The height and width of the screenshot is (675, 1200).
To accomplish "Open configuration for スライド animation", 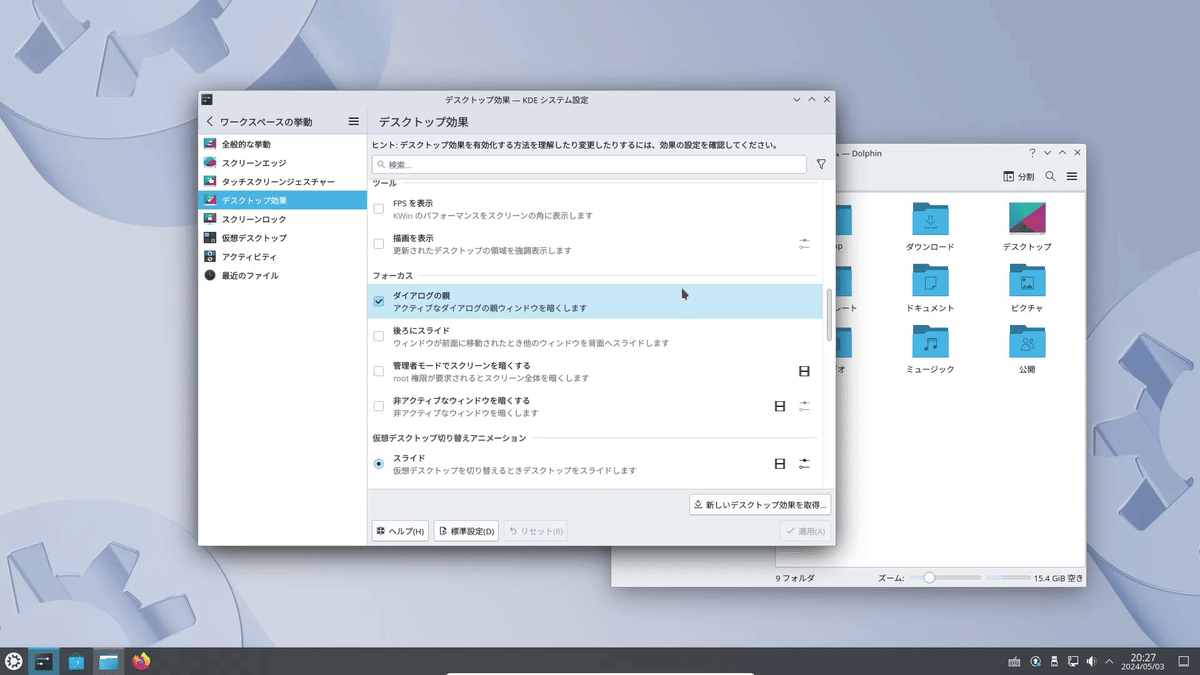I will coord(804,464).
